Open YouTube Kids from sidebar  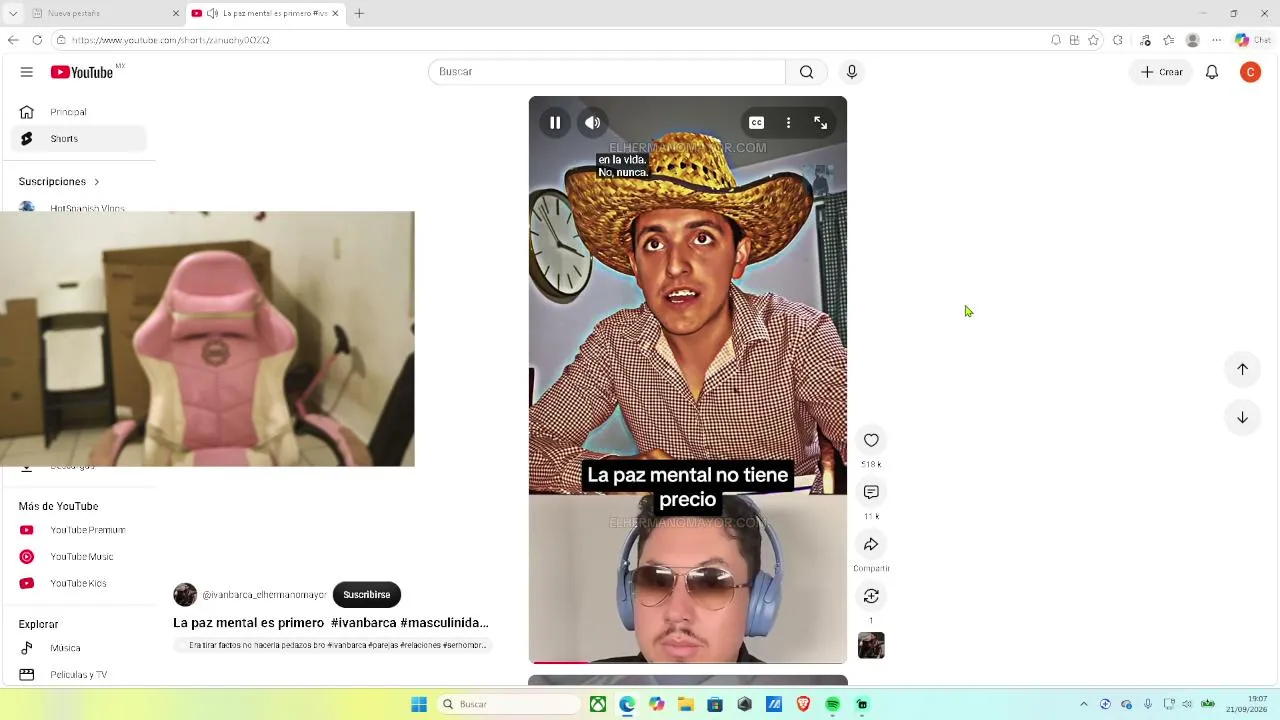pyautogui.click(x=78, y=583)
